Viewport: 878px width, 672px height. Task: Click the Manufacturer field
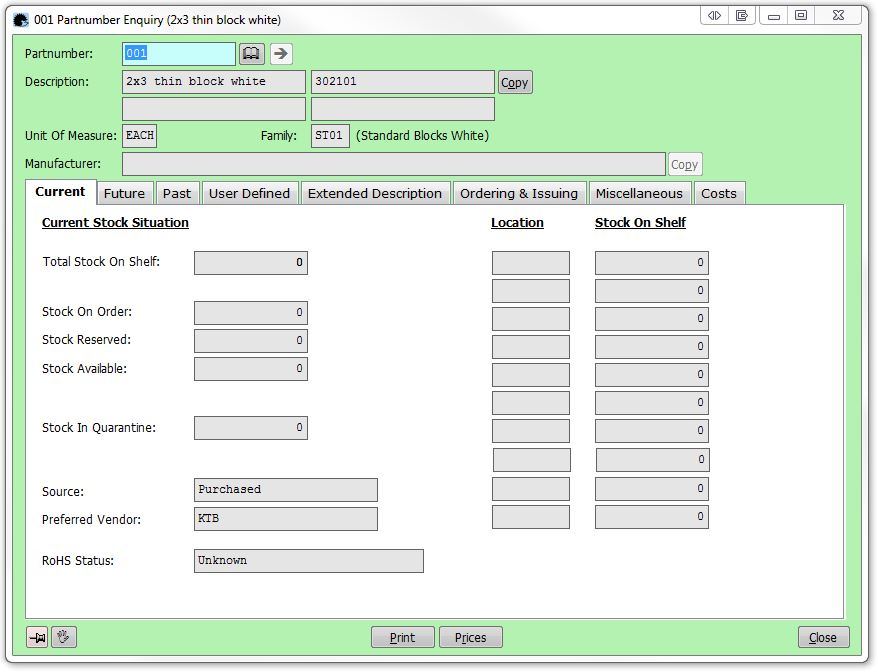coord(394,165)
